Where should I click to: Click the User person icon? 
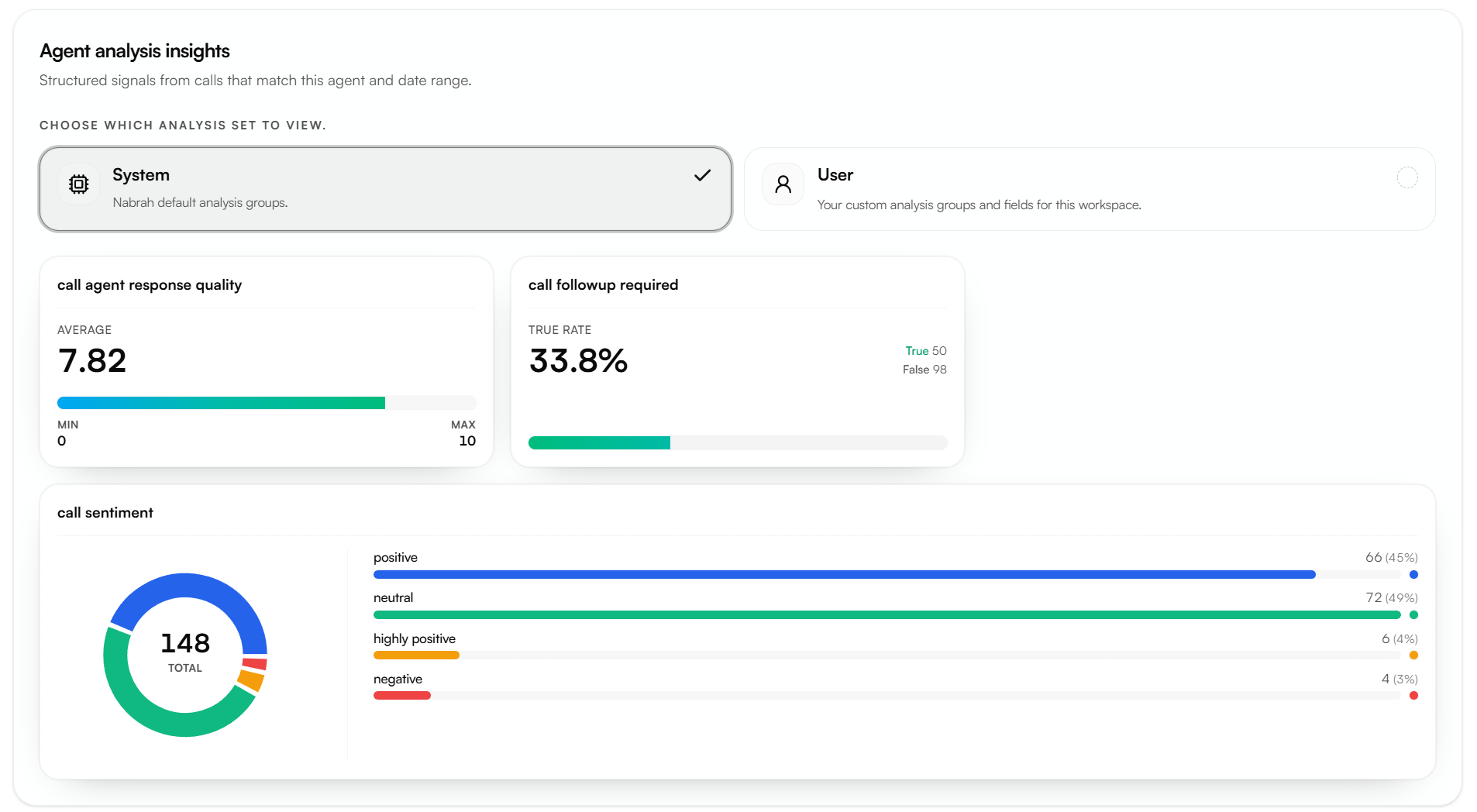(x=783, y=184)
